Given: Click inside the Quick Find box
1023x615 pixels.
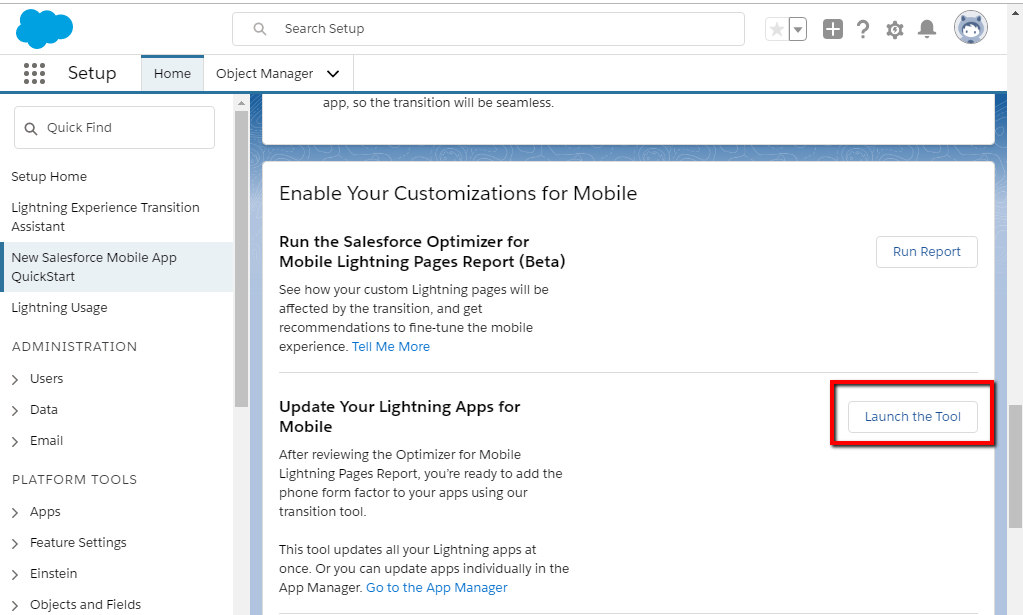Looking at the screenshot, I should (113, 127).
